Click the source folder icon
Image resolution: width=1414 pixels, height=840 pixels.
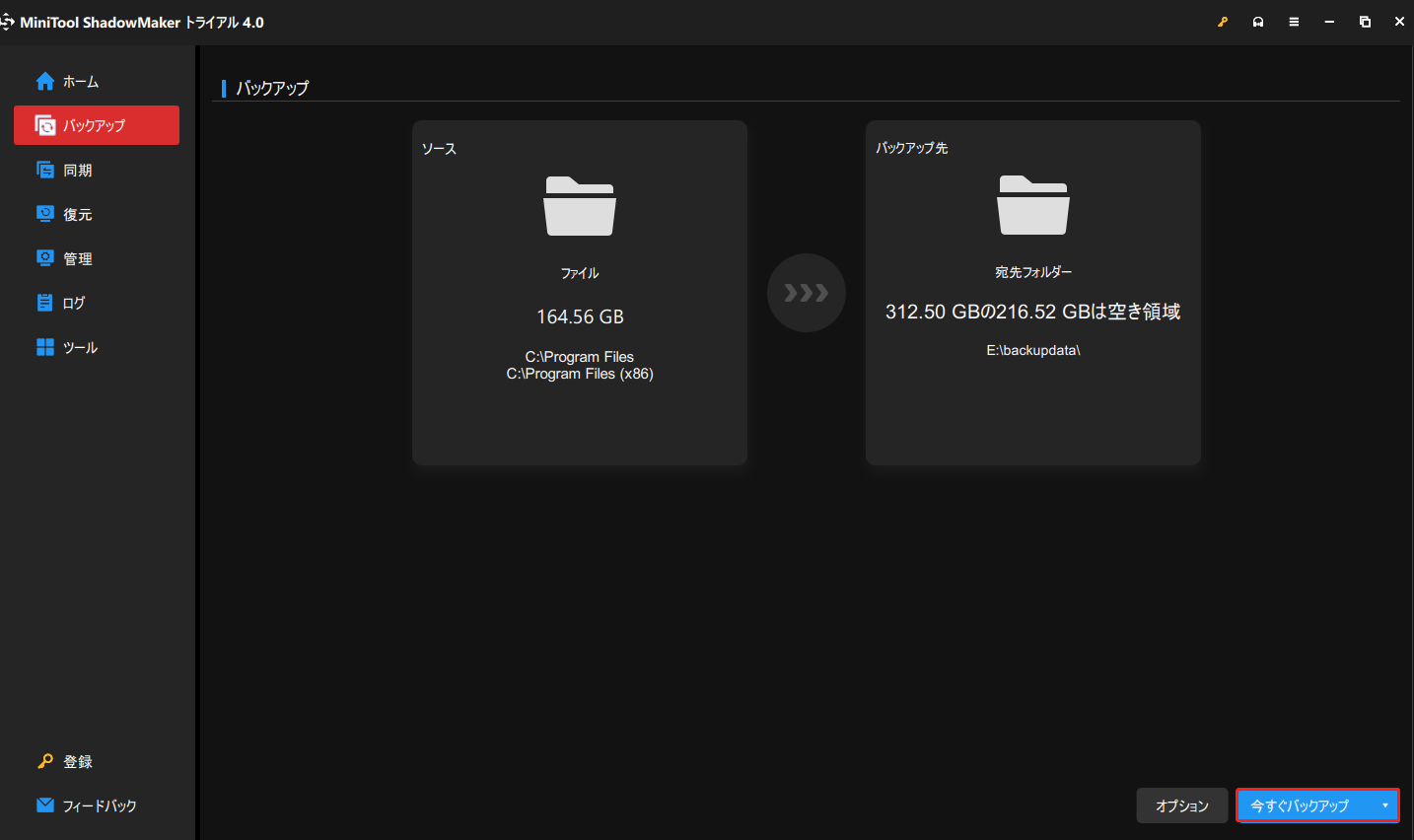pos(580,206)
